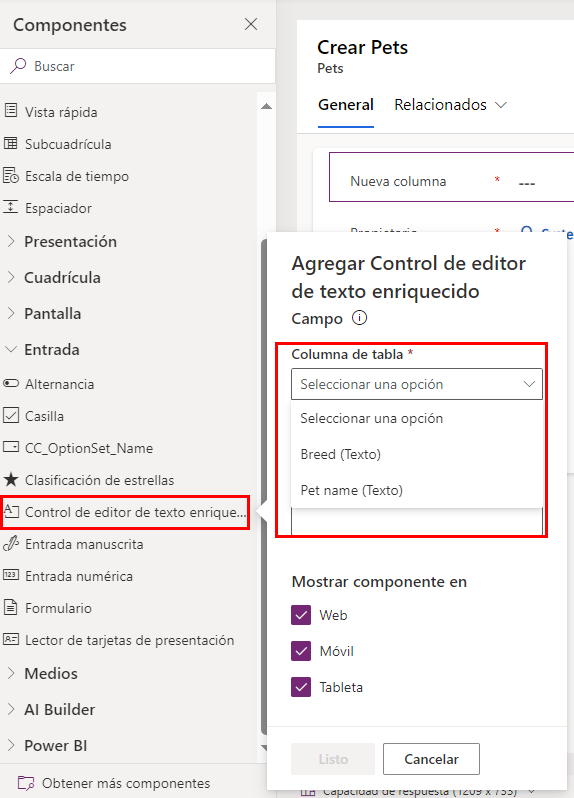Select the CC_OptionSet_Name component icon

tap(11, 447)
